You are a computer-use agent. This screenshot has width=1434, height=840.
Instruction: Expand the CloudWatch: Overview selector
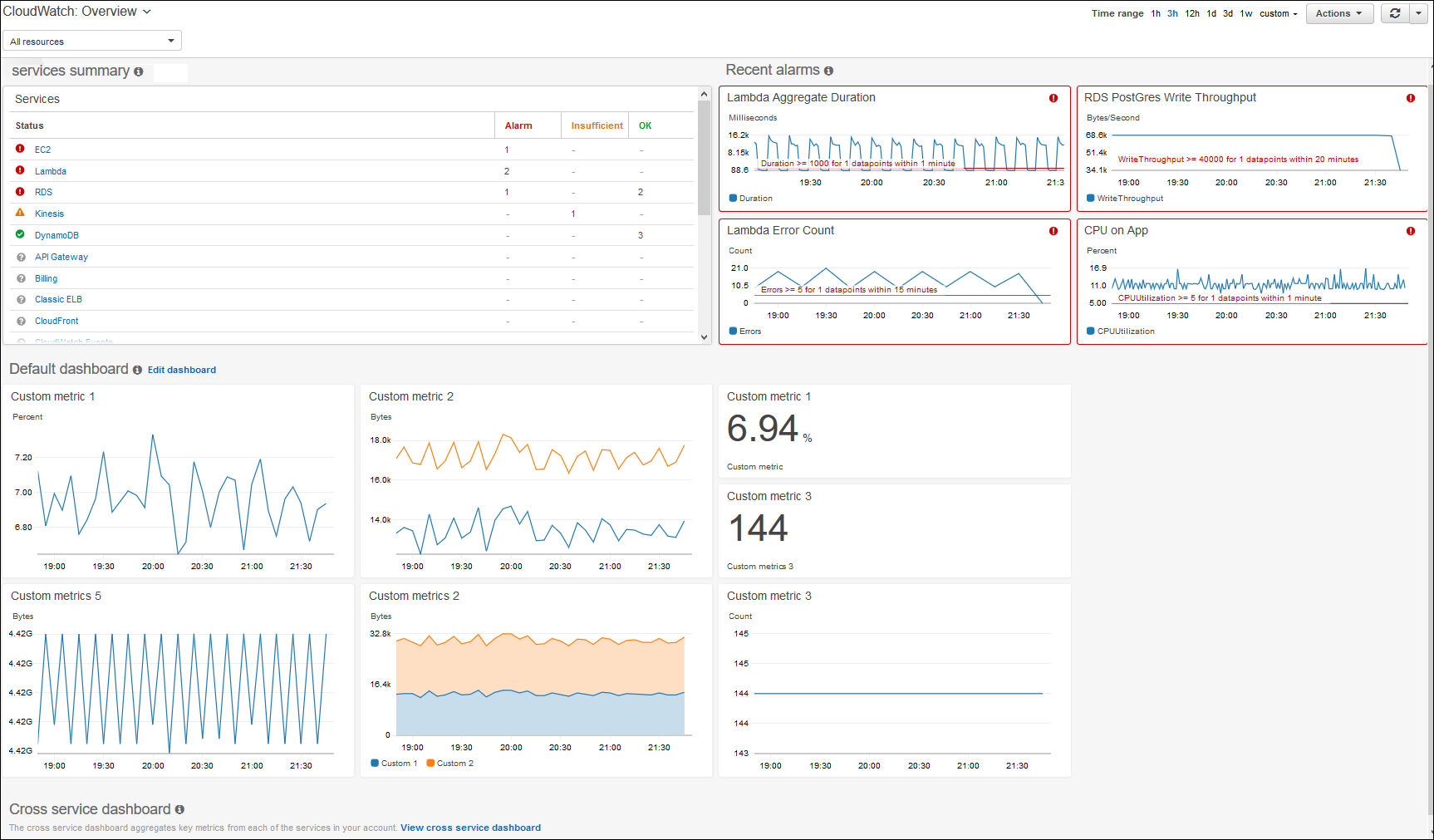147,12
